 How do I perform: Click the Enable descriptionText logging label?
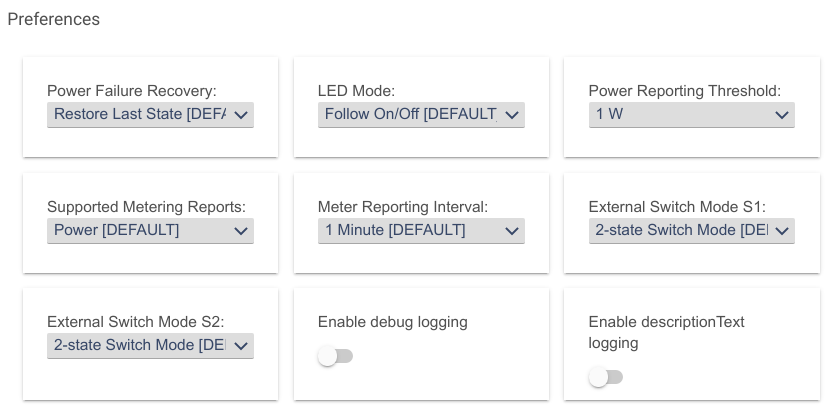[x=666, y=332]
